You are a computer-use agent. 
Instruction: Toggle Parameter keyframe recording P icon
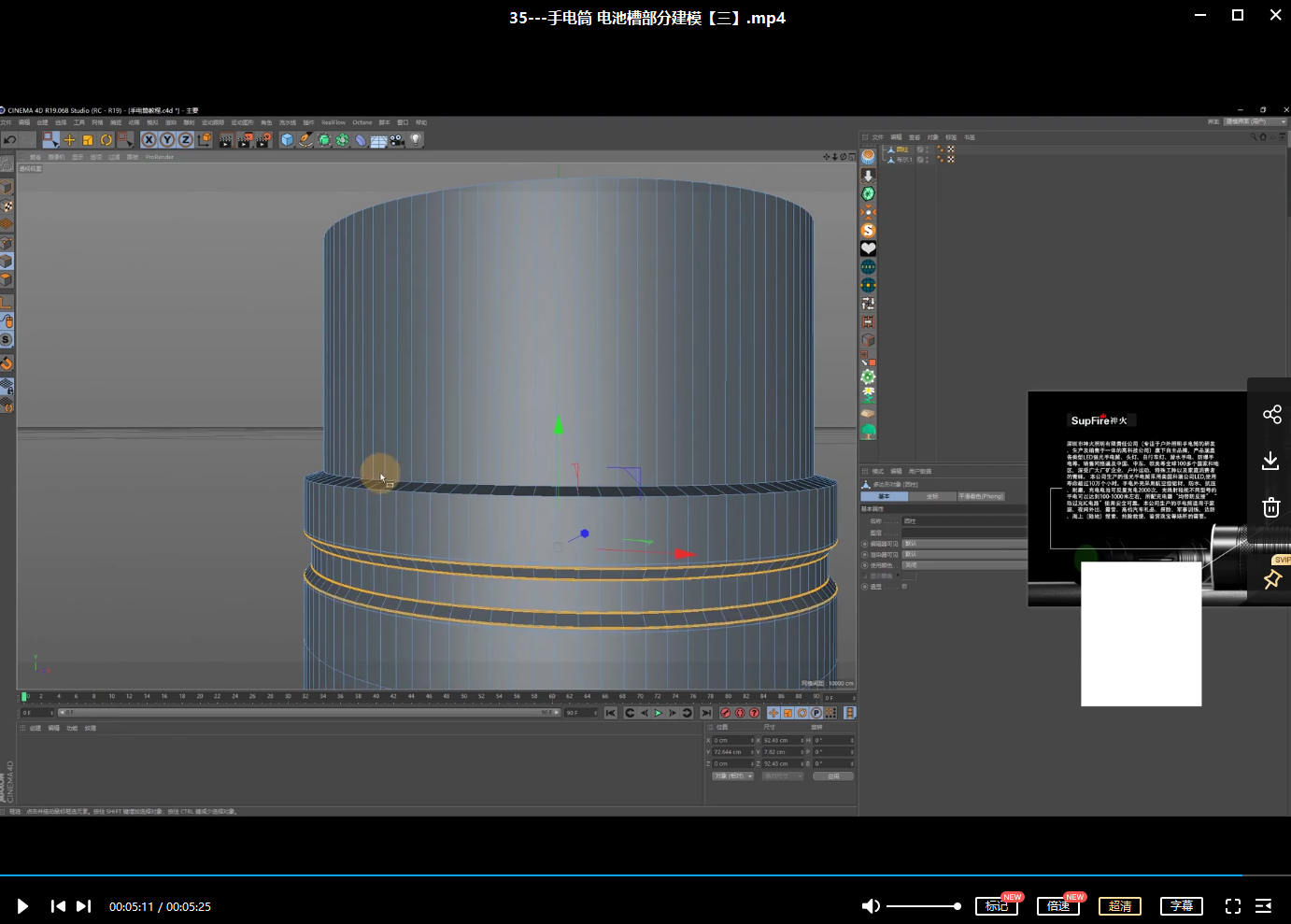point(816,713)
